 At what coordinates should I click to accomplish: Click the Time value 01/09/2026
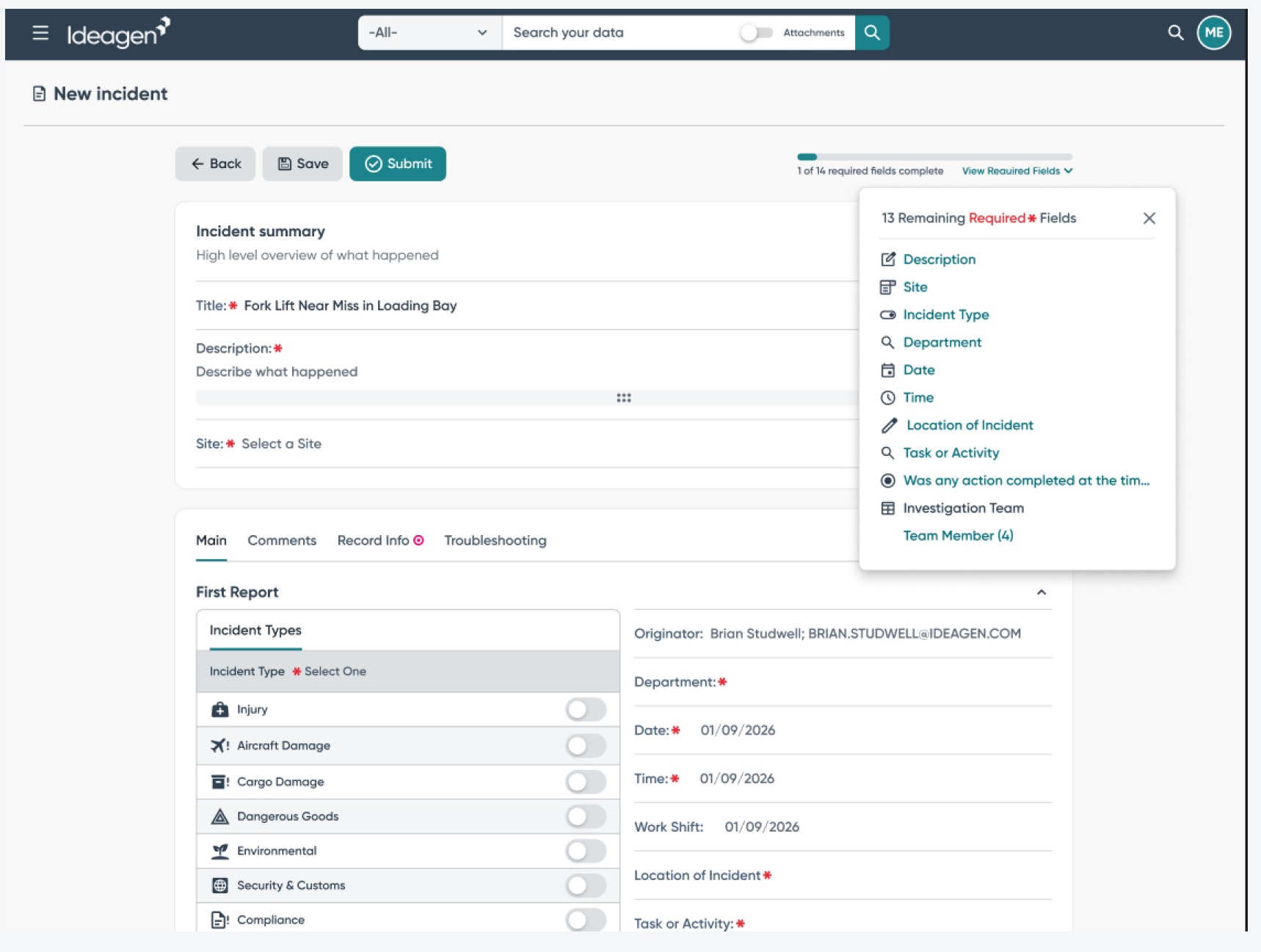tap(737, 779)
